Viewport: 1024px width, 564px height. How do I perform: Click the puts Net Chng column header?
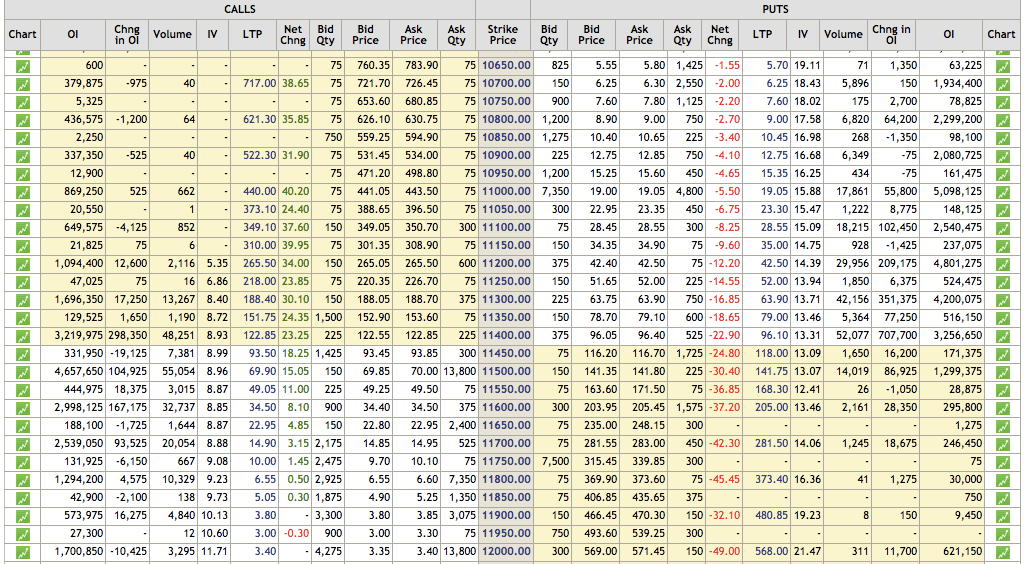tap(720, 35)
